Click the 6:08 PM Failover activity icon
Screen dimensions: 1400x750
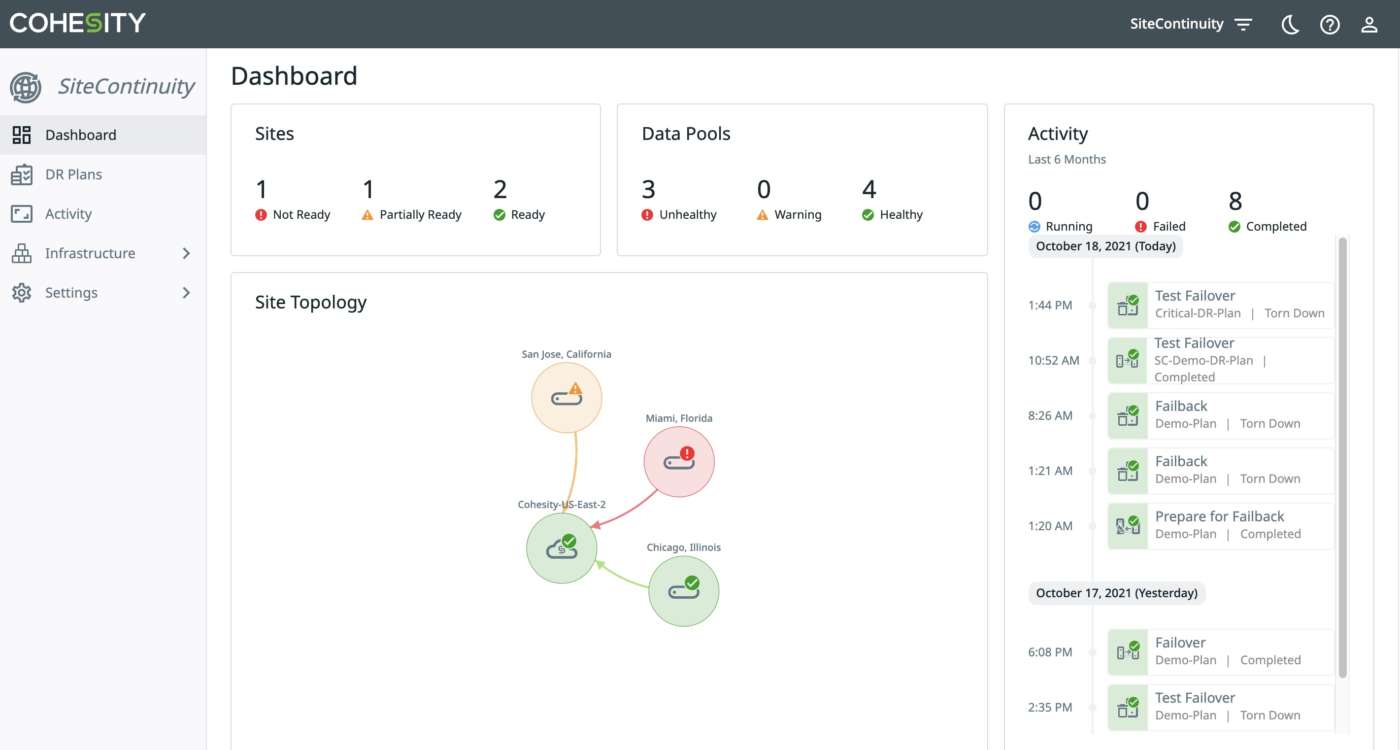(x=1128, y=652)
